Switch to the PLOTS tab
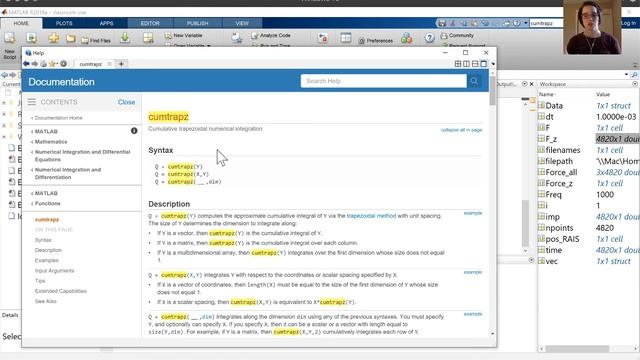Image resolution: width=640 pixels, height=360 pixels. 64,23
